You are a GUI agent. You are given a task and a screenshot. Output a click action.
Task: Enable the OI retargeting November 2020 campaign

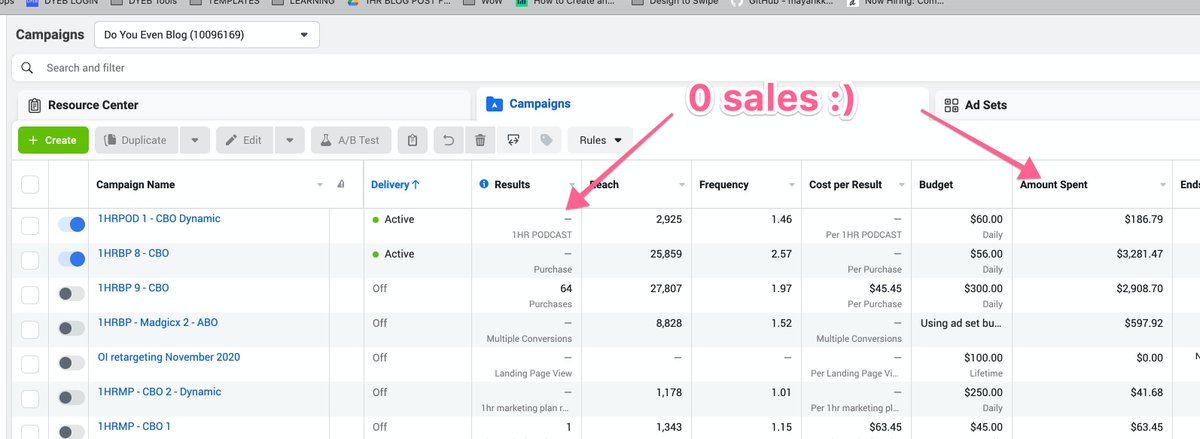click(71, 363)
